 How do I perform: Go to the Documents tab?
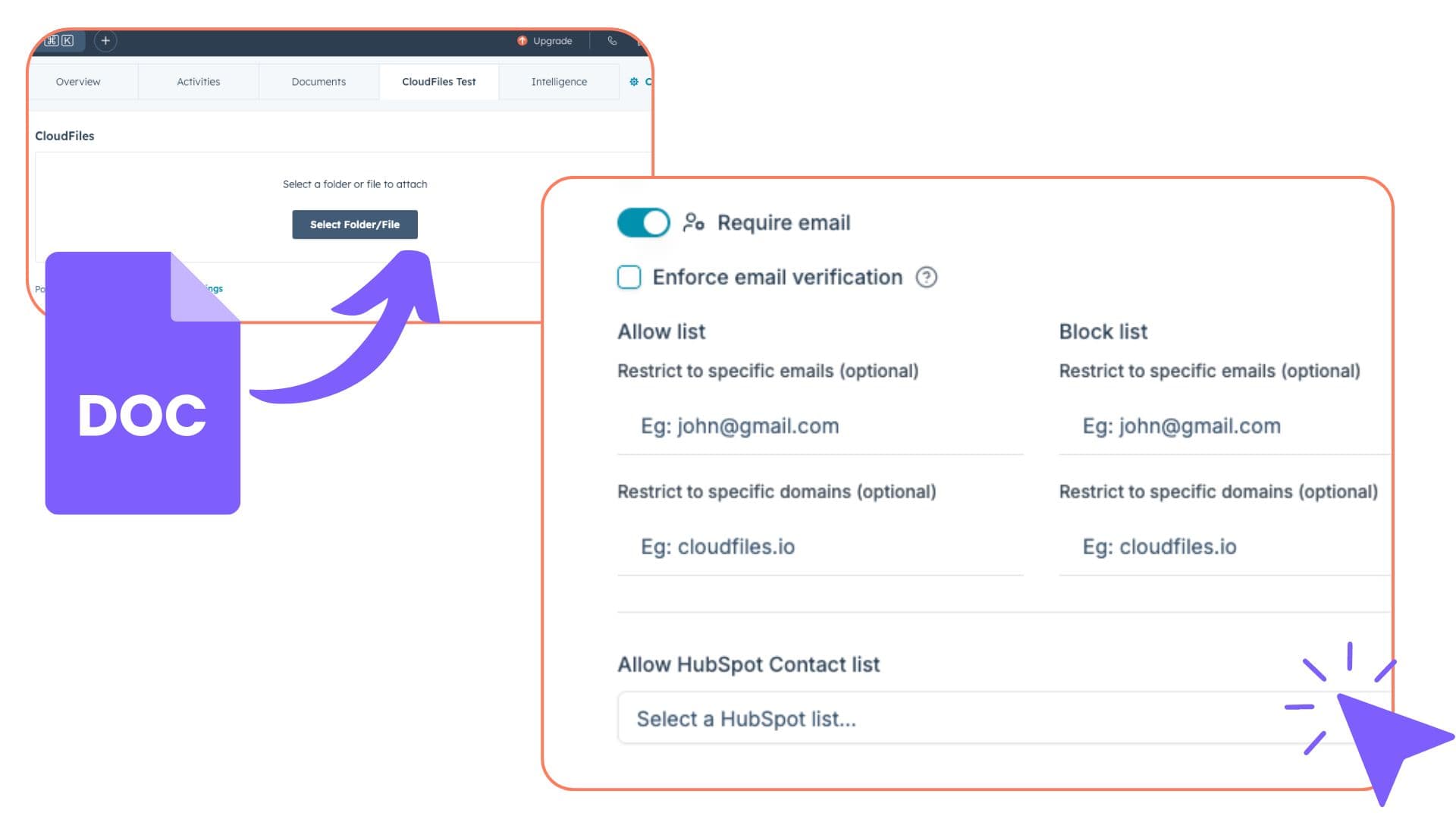click(x=318, y=82)
